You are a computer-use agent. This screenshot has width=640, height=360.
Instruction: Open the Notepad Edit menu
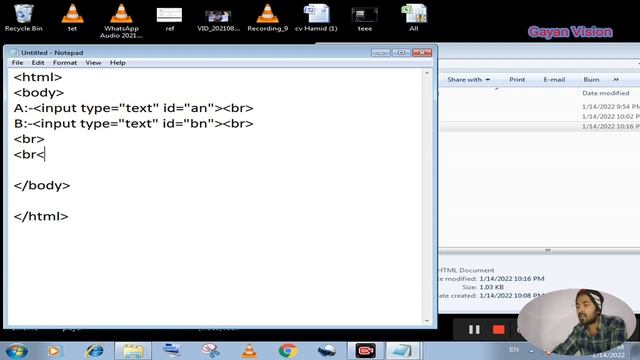[38, 63]
